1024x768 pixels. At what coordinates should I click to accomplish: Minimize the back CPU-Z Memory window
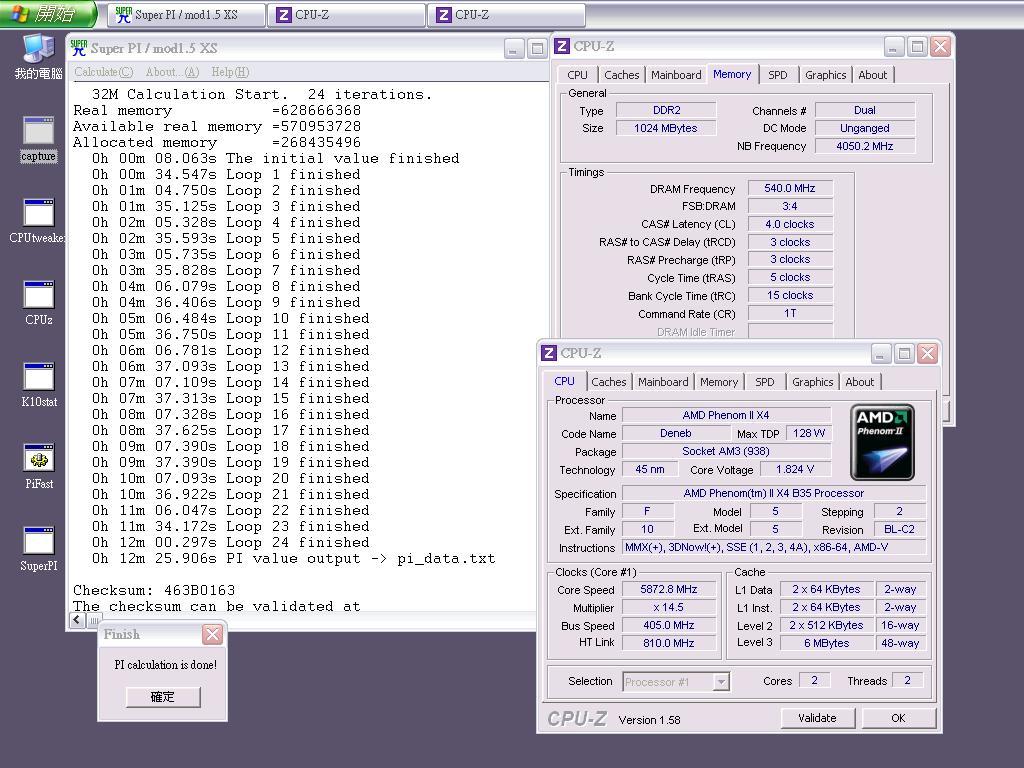tap(893, 47)
